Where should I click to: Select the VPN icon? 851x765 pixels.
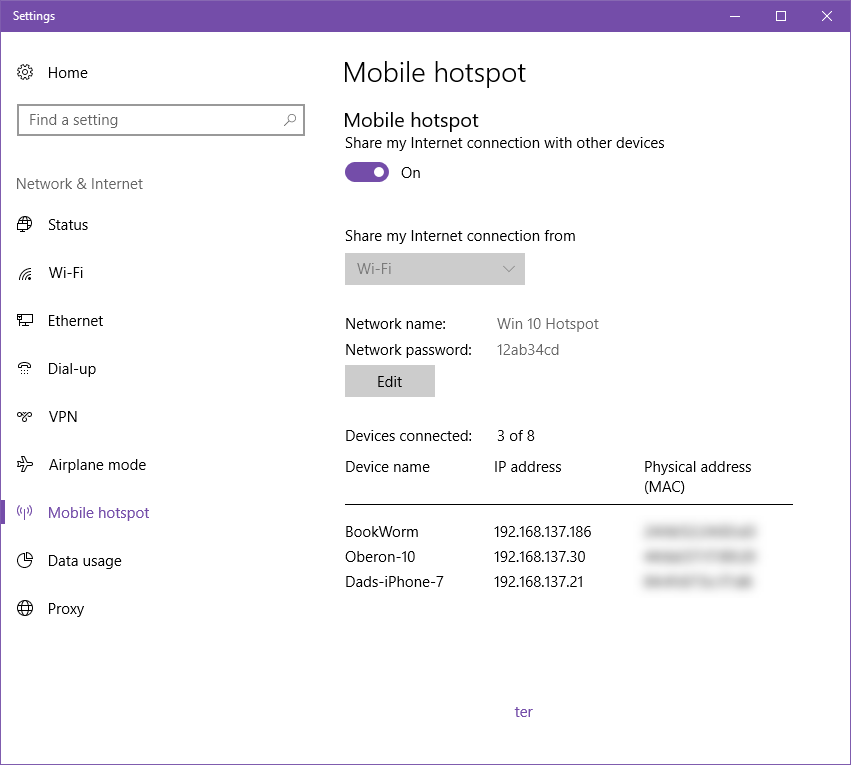(24, 416)
